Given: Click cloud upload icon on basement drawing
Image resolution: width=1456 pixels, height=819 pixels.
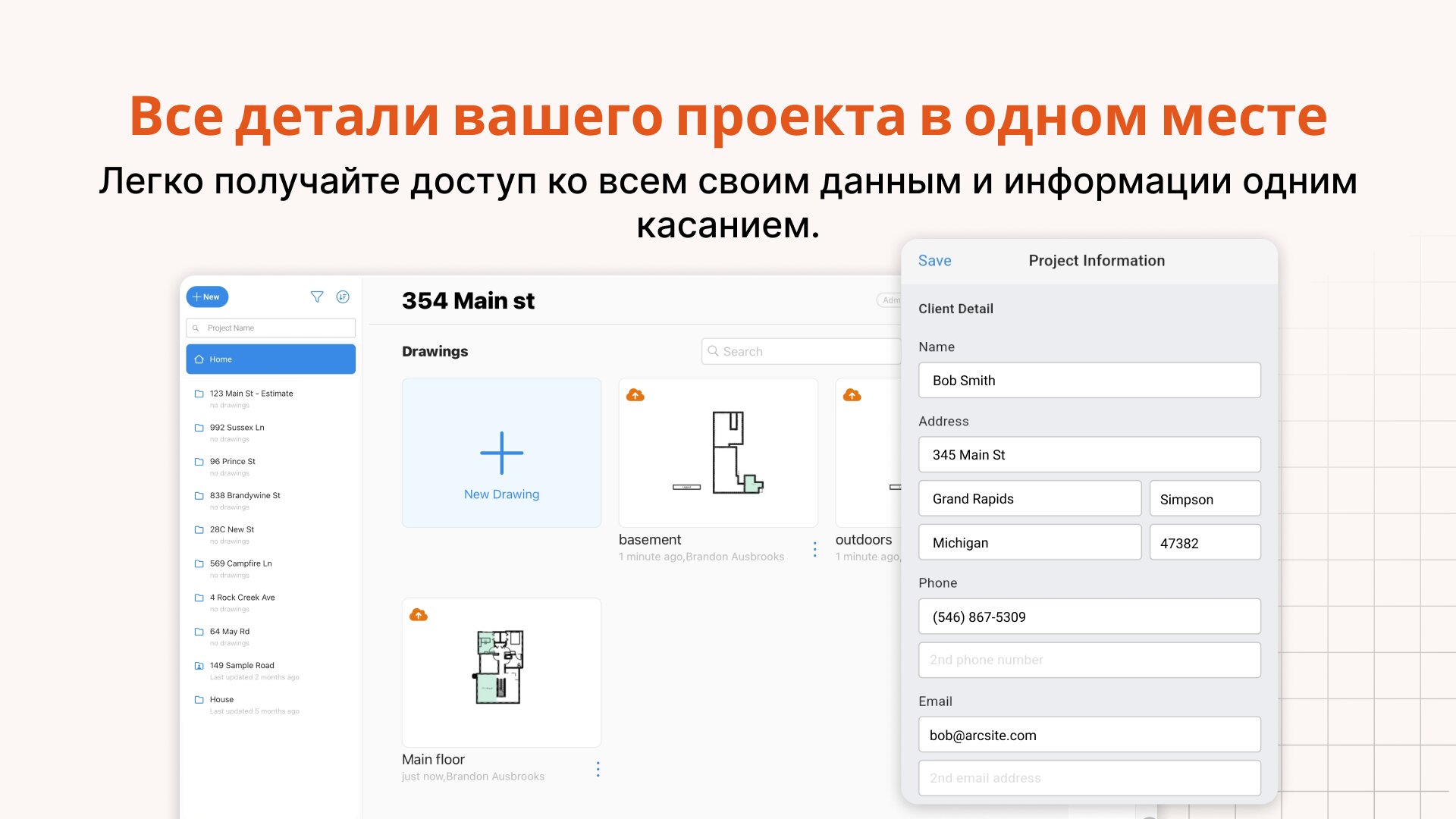Looking at the screenshot, I should (635, 395).
